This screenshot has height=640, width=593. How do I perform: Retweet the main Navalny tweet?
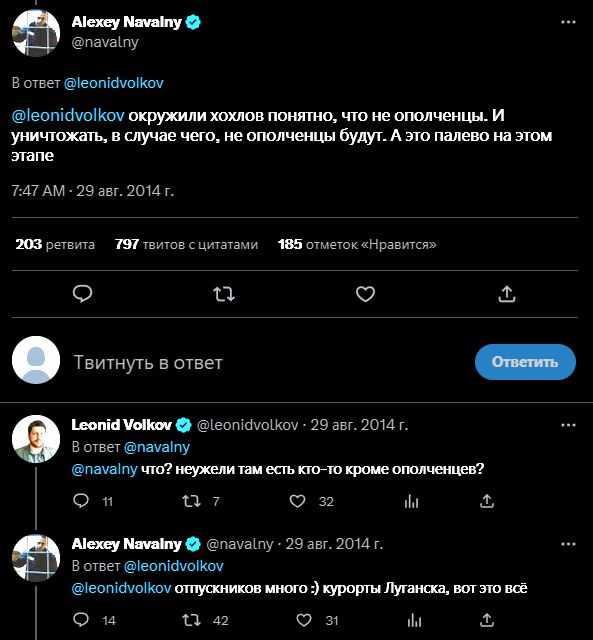pos(224,294)
